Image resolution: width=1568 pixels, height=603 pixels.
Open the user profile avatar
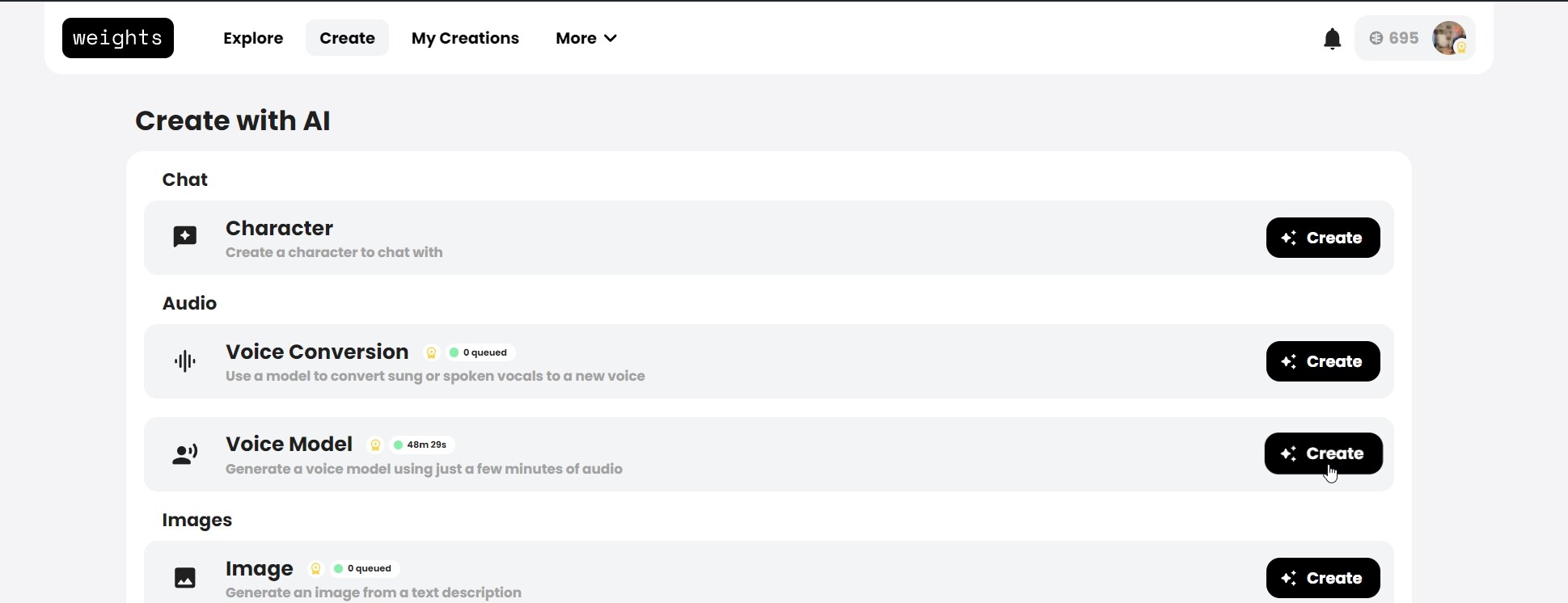(1449, 38)
